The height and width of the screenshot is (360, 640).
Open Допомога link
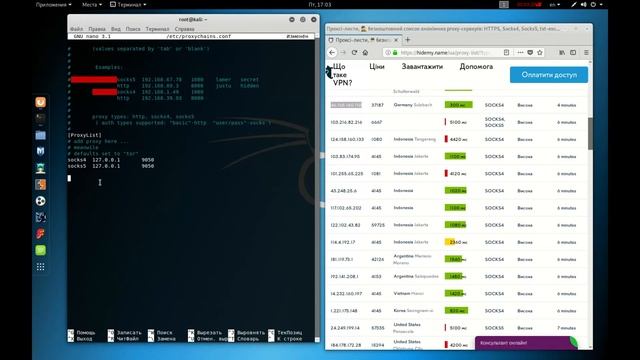click(x=476, y=67)
